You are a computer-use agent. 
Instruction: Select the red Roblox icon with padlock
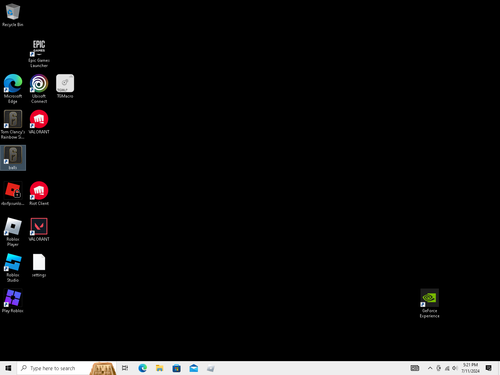click(x=13, y=193)
